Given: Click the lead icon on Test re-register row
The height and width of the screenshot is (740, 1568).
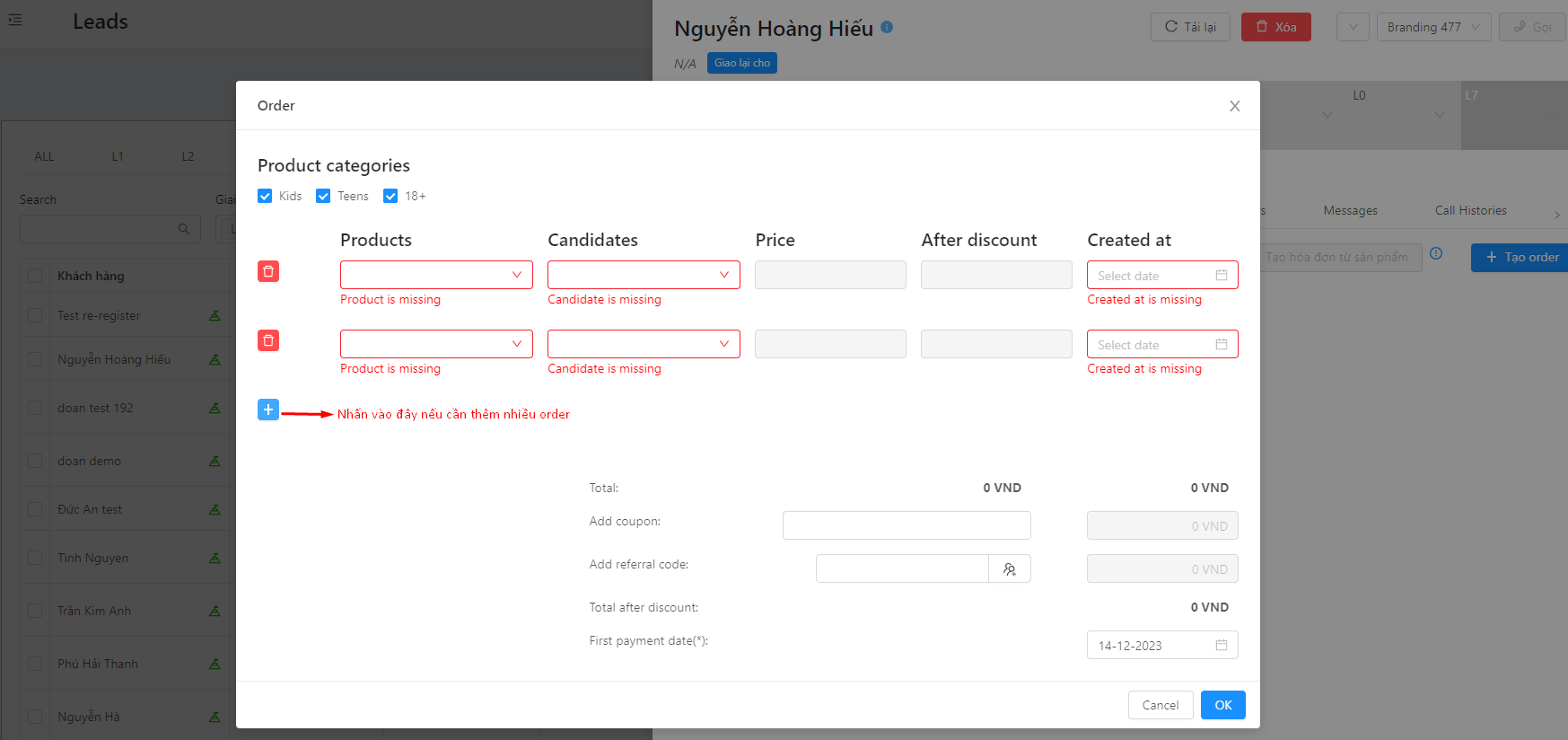Looking at the screenshot, I should click(x=215, y=315).
